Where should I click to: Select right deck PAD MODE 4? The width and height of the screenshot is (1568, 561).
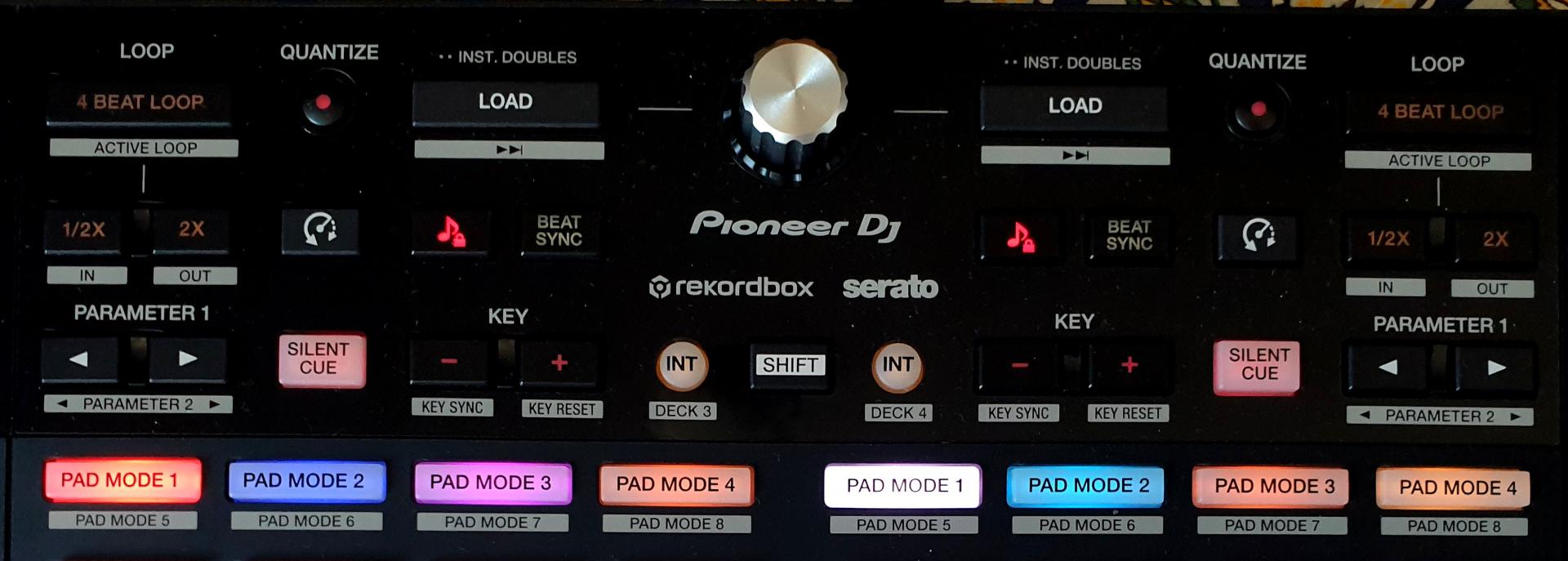[x=1453, y=489]
